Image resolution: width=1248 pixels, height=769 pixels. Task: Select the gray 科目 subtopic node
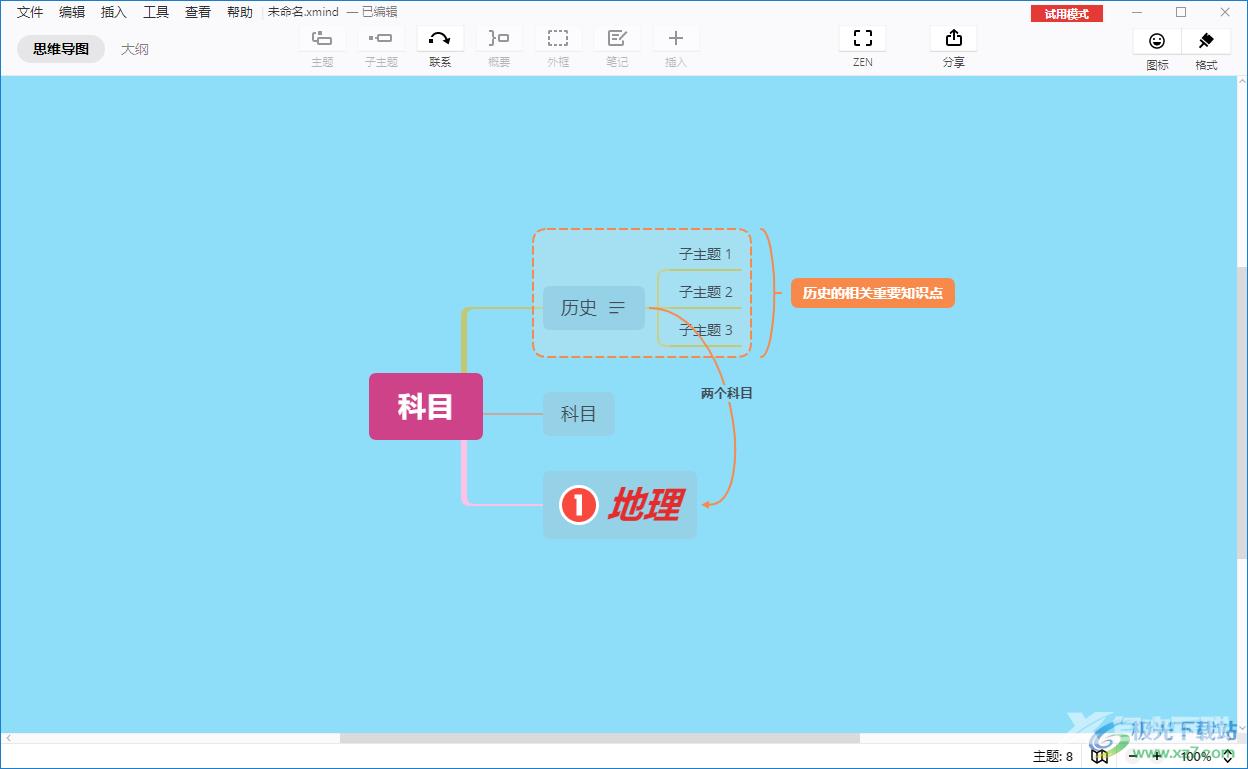[579, 414]
